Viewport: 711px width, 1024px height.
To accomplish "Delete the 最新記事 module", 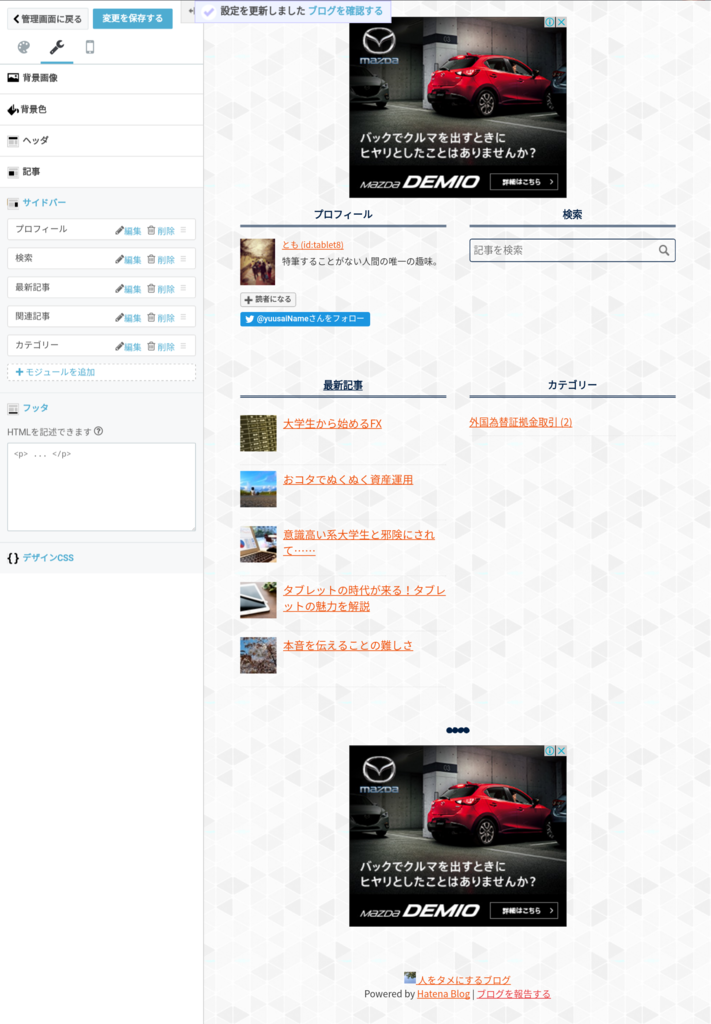I will pos(161,289).
